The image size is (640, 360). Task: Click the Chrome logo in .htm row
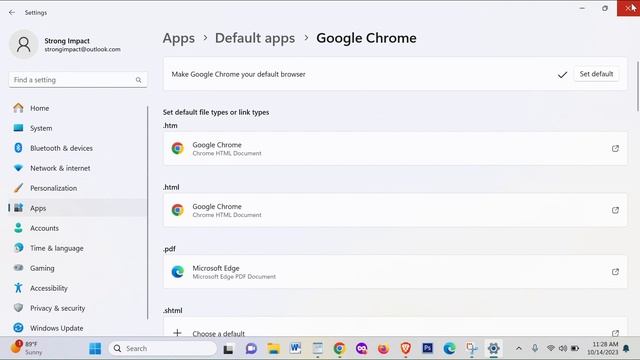[178, 148]
